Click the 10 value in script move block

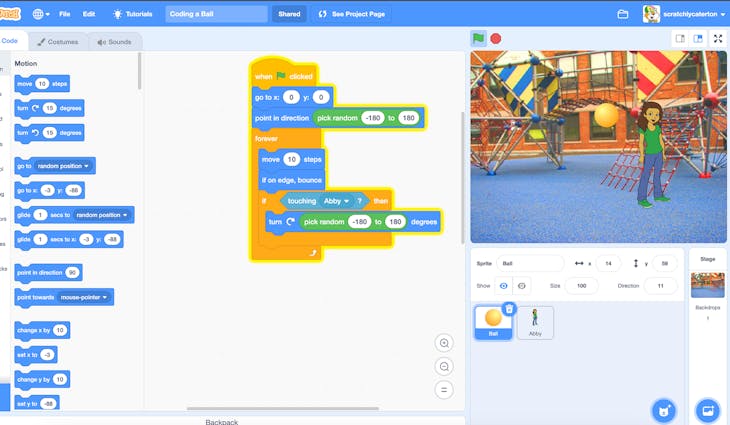click(x=291, y=160)
